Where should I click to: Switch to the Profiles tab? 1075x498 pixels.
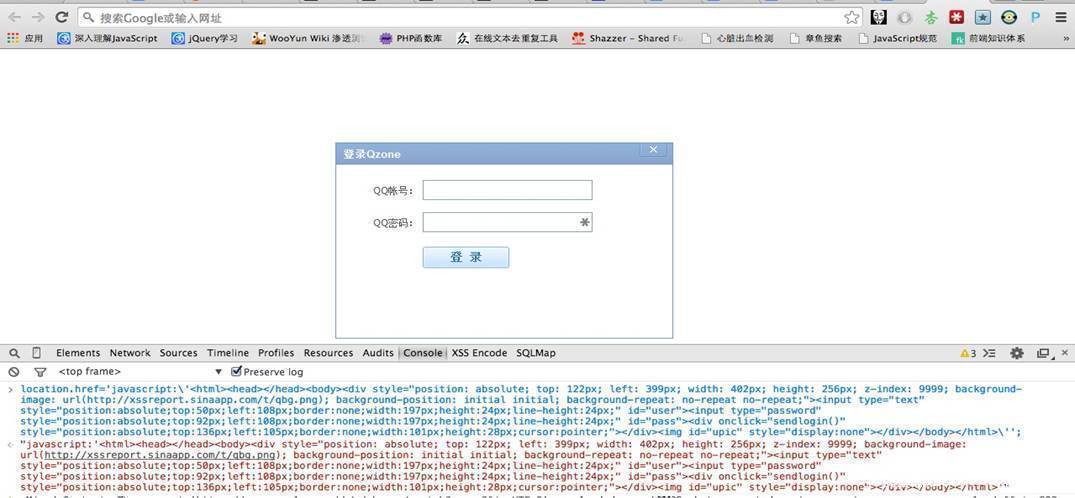click(x=276, y=353)
